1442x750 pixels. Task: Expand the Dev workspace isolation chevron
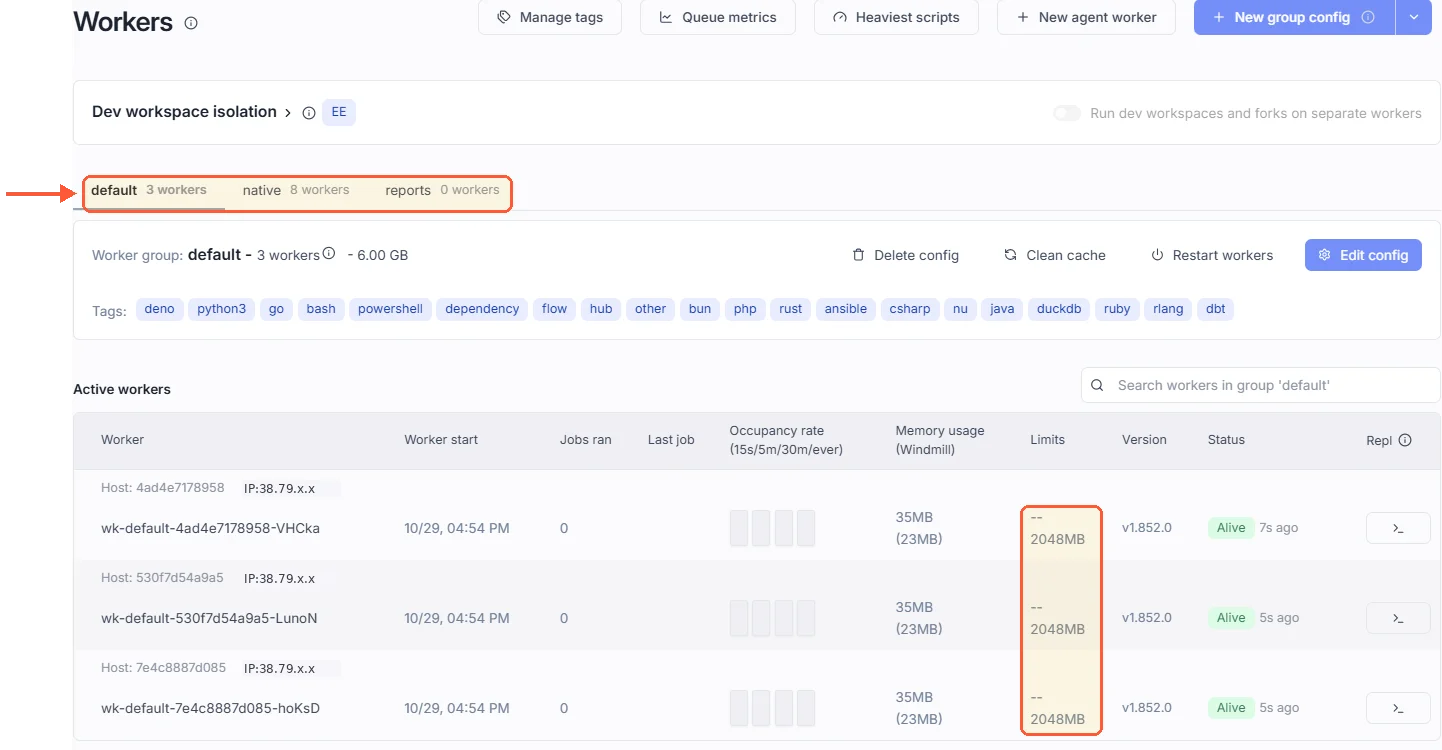tap(288, 113)
